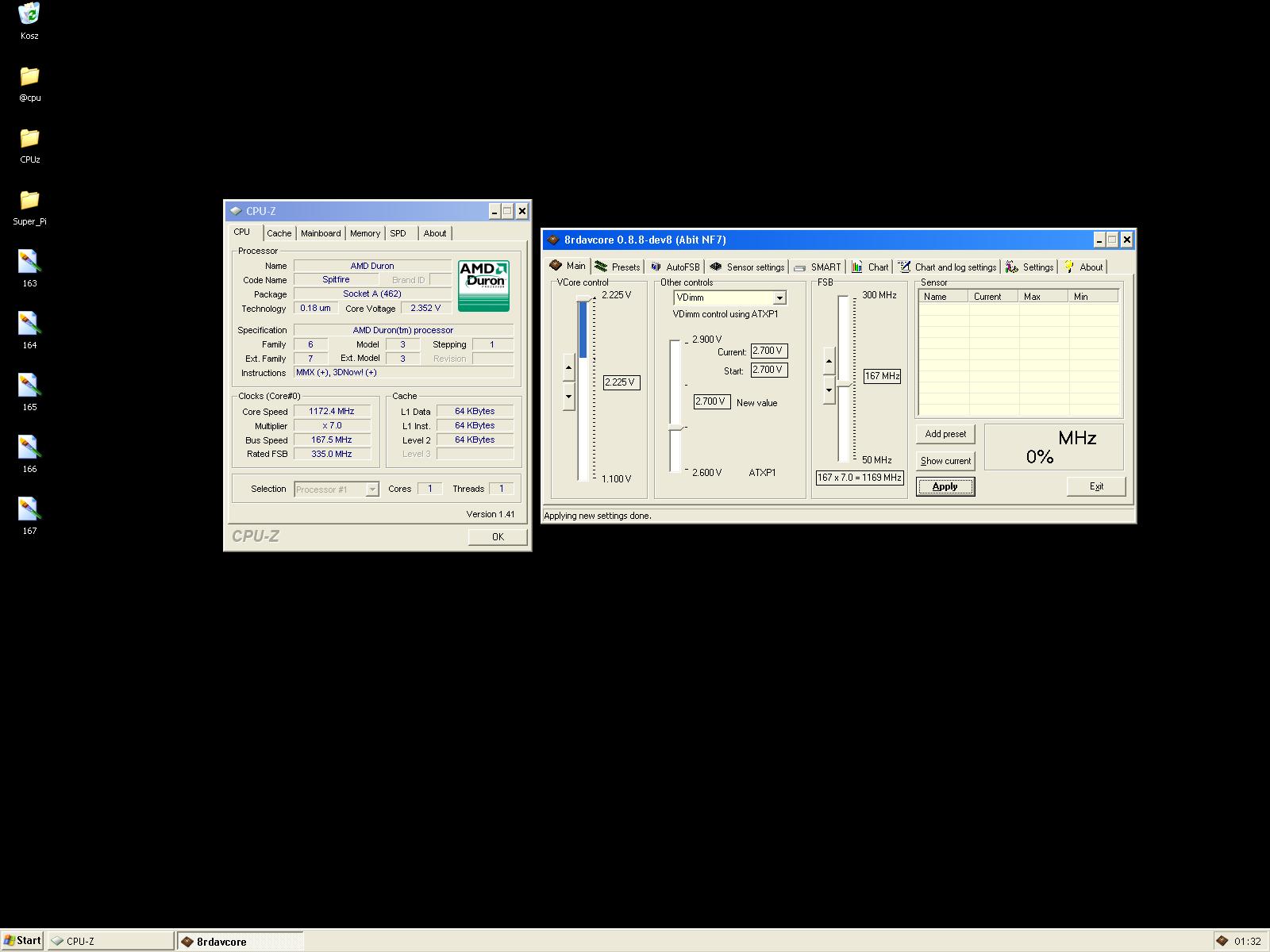Click the 2.352 V Core Voltage value
Viewport: 1270px width, 952px height.
pos(425,309)
